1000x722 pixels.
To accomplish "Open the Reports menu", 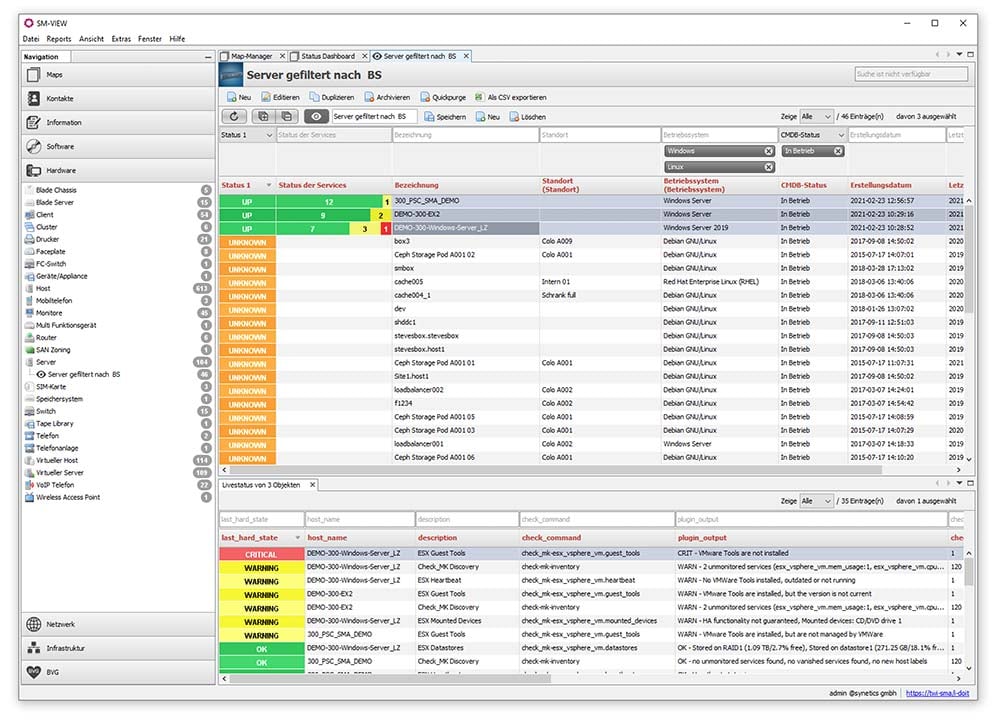I will 59,39.
